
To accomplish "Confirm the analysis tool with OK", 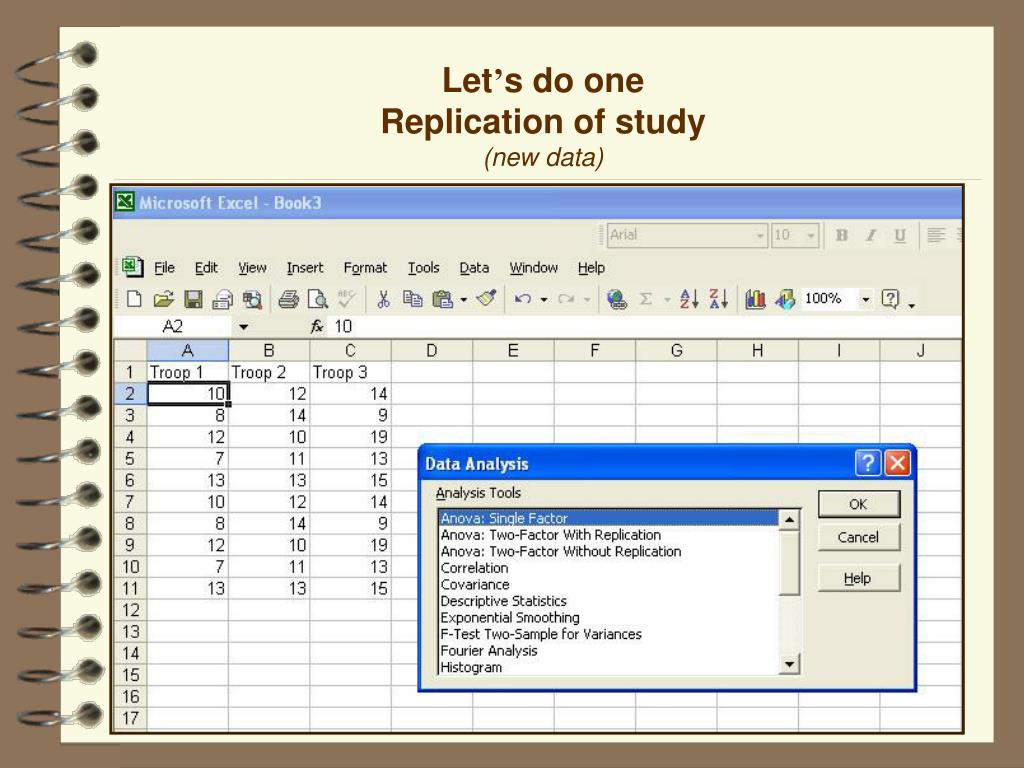I will [859, 504].
